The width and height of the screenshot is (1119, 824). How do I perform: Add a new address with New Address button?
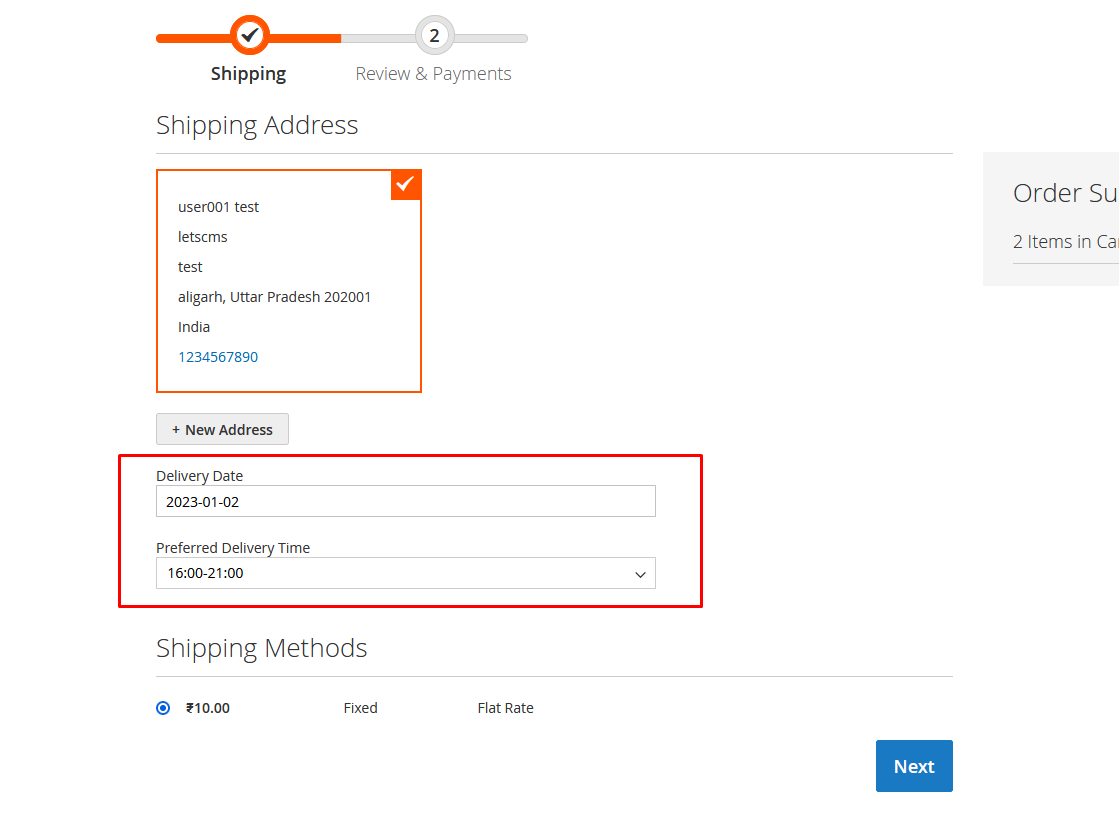222,429
